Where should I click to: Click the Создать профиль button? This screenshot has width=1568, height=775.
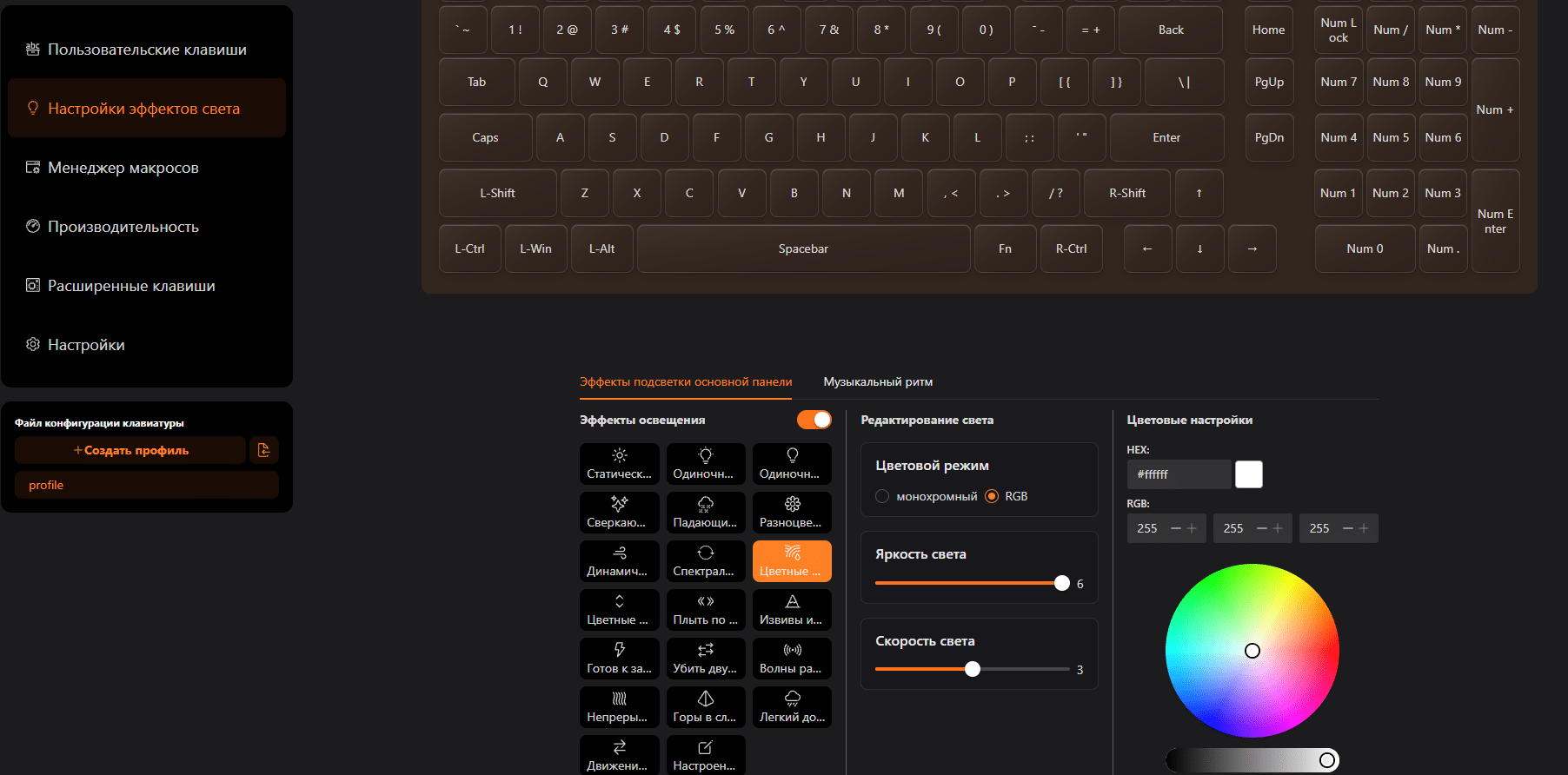[130, 450]
